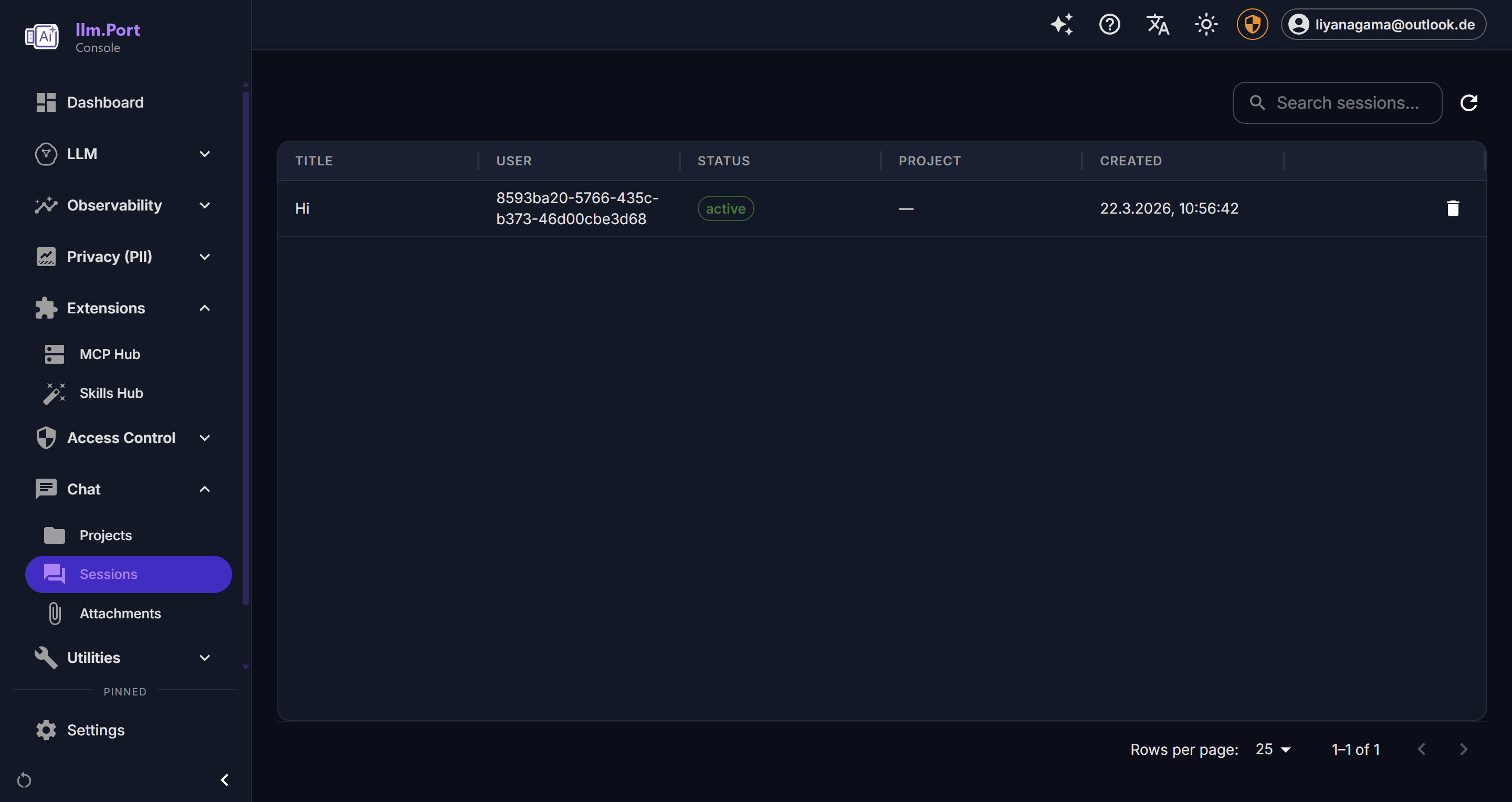Viewport: 1512px width, 802px height.
Task: Click the Settings gear icon
Action: 46,730
